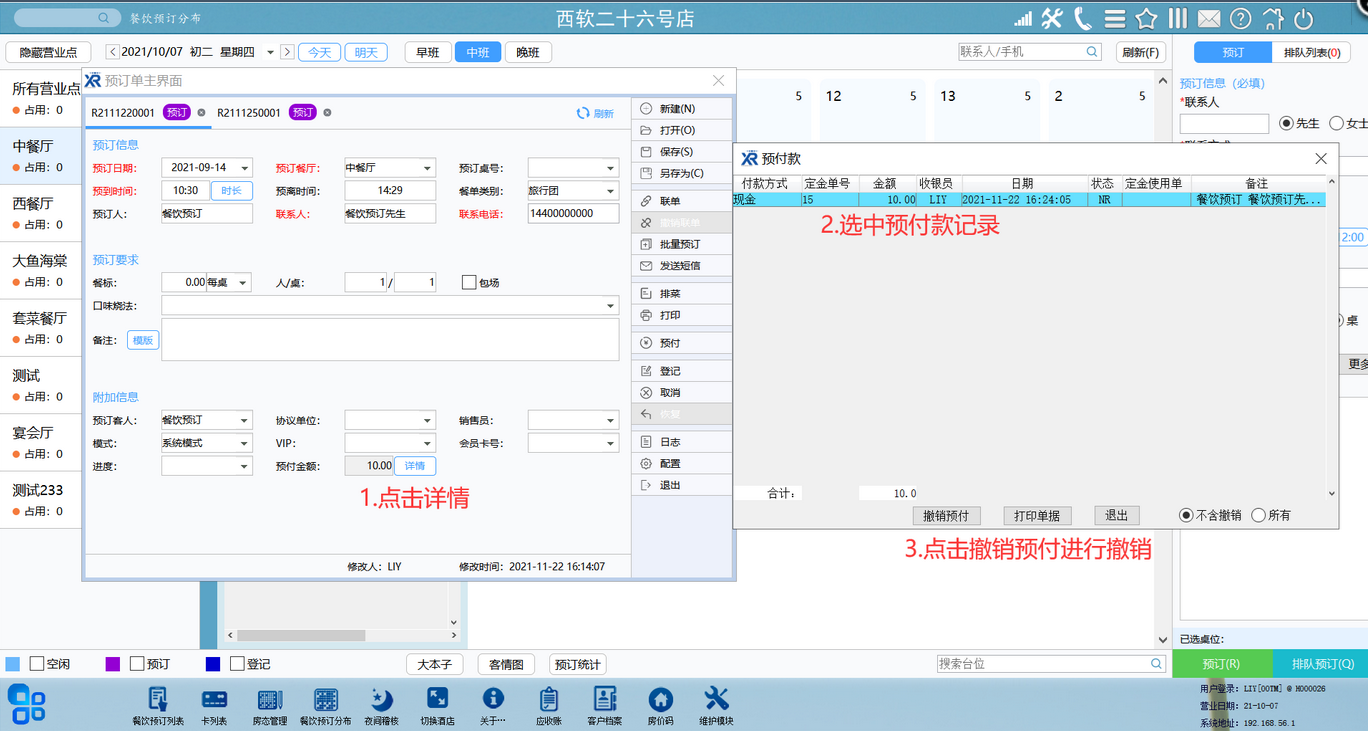Click the 详情 button beside 预付金额

tap(415, 466)
